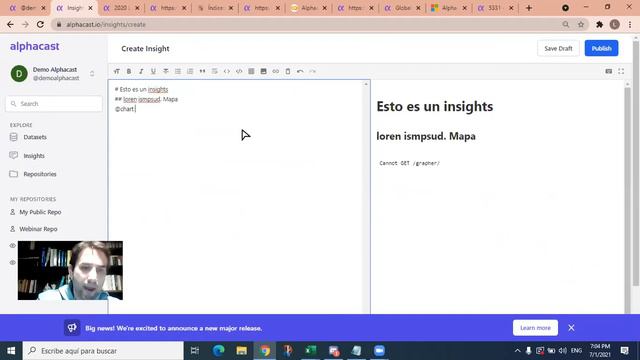This screenshot has height=360, width=640.
Task: Click the editor pane scrollbar up arrow
Action: click(366, 84)
